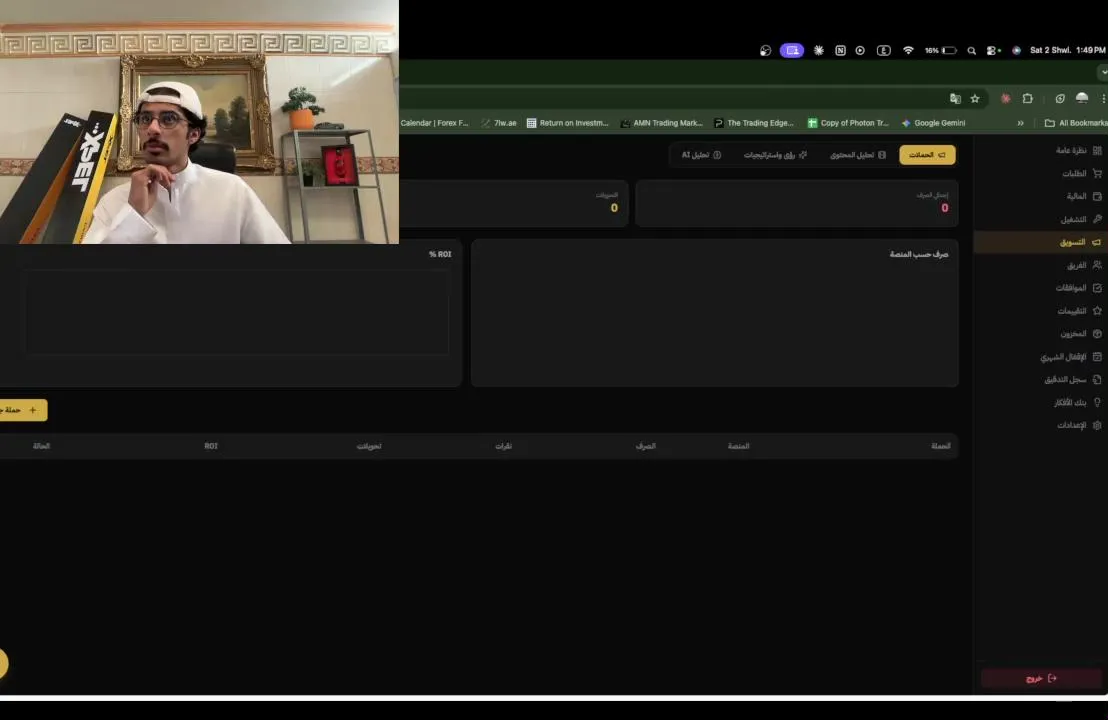This screenshot has width=1108, height=720.
Task: Switch to the الحملات campaigns tab
Action: 927,155
